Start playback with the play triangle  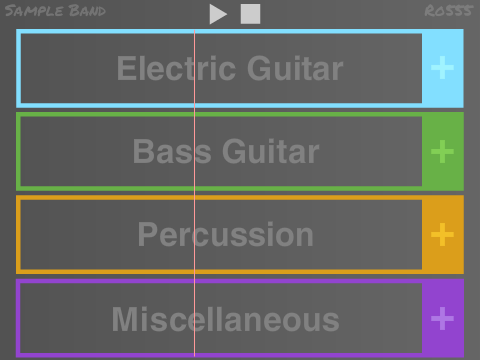(x=218, y=14)
